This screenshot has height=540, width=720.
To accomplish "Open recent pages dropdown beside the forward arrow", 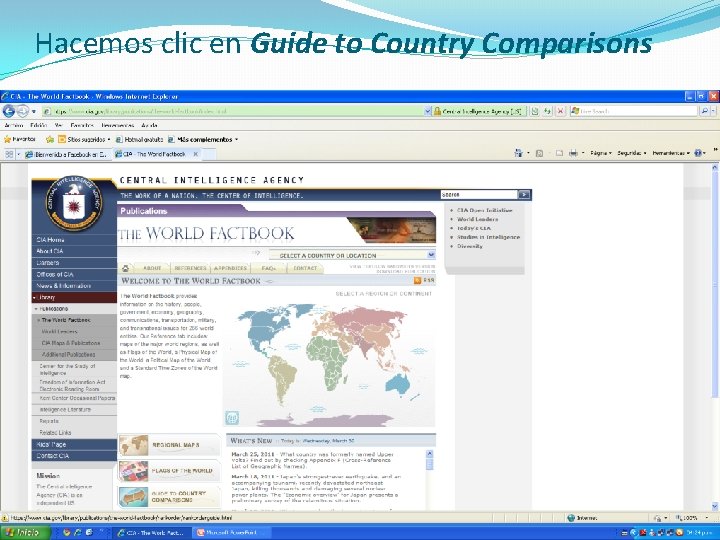I will coord(34,112).
